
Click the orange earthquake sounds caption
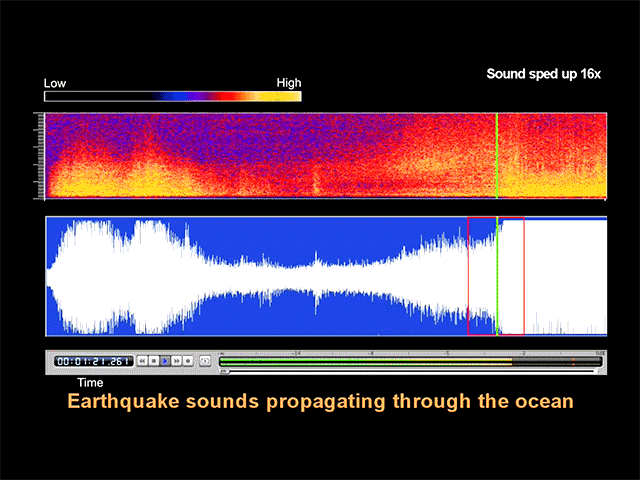click(x=320, y=402)
